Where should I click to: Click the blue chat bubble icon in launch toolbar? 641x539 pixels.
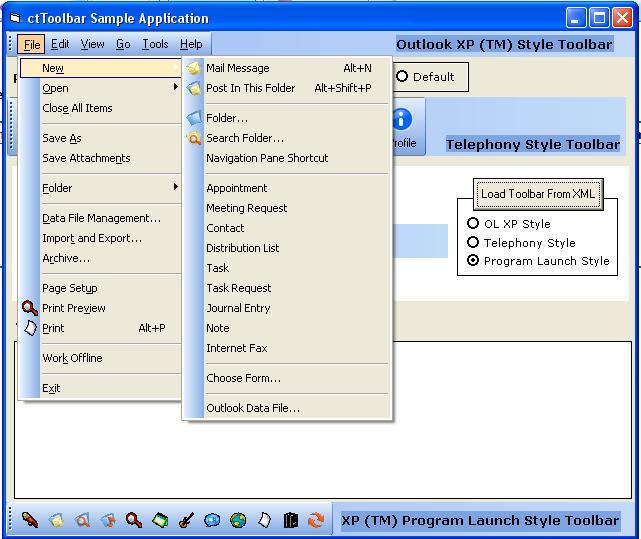212,520
